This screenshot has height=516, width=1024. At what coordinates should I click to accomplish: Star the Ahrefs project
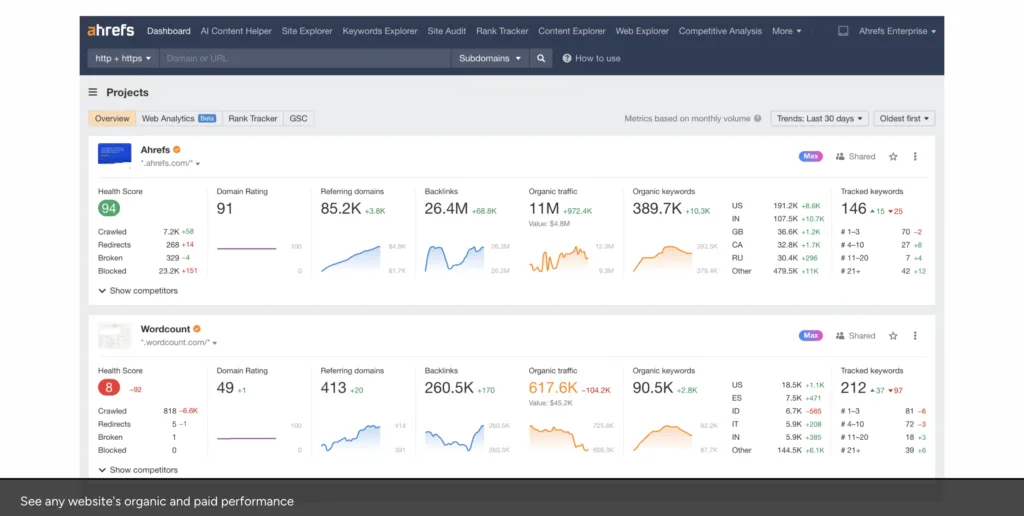tap(893, 157)
